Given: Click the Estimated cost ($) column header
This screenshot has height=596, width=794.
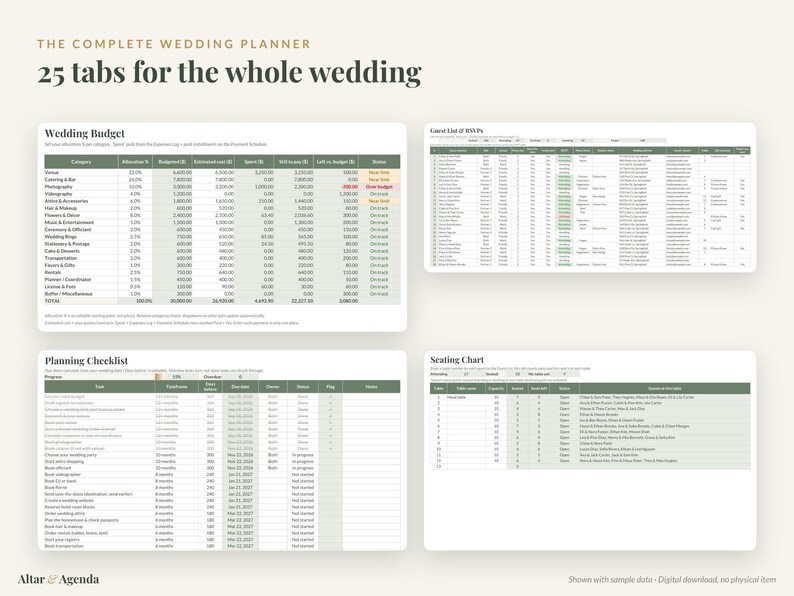Looking at the screenshot, I should point(213,162).
